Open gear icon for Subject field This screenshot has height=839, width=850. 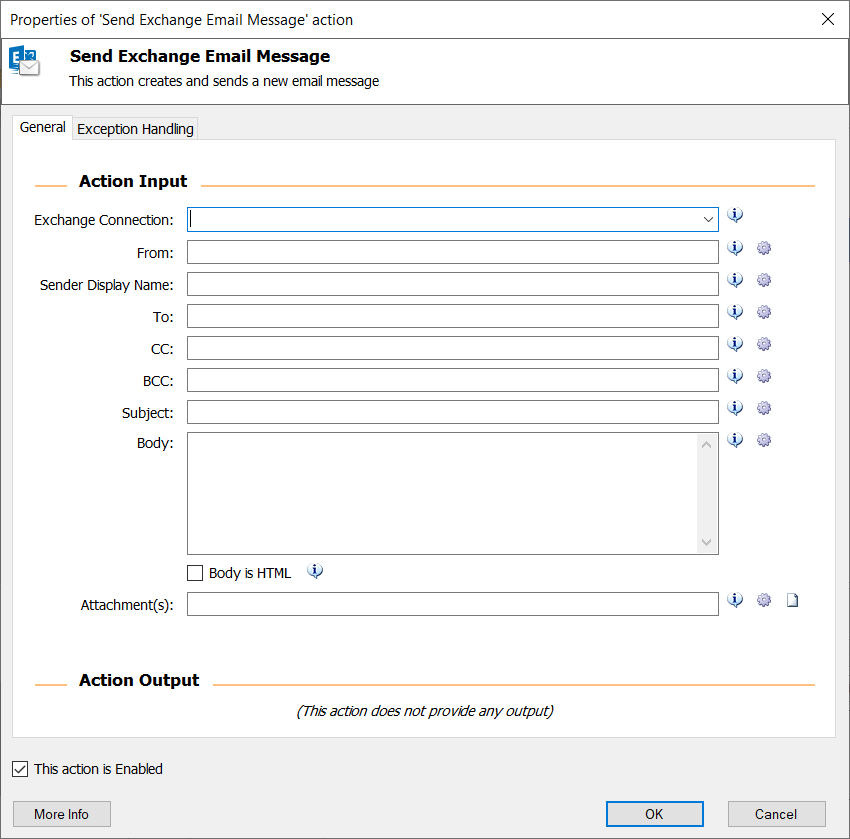[764, 408]
